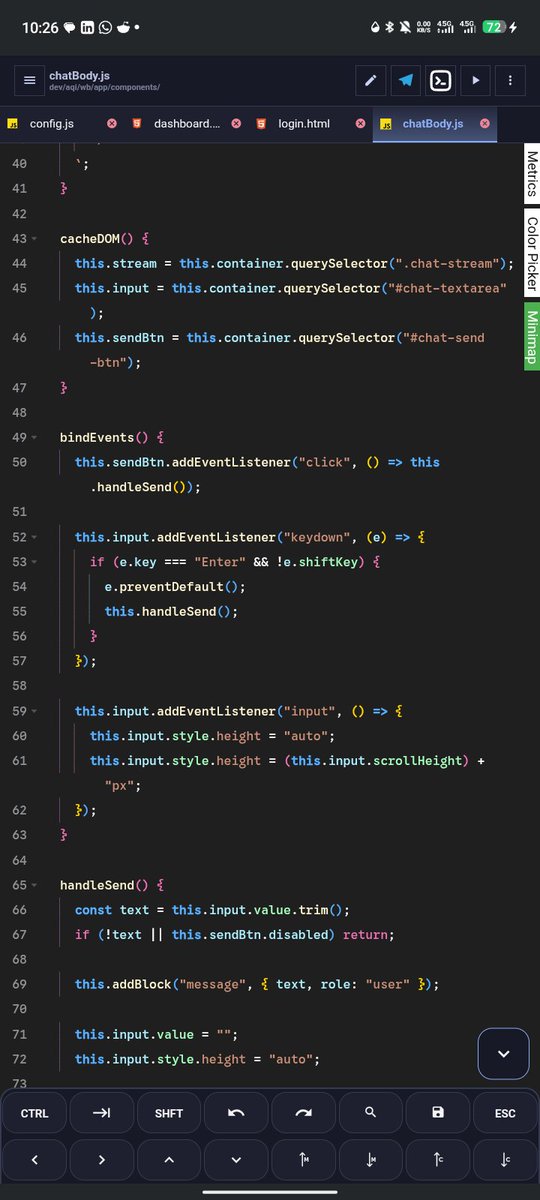Tap the down-arrow M key
Viewport: 540px width, 1200px height.
371,1159
